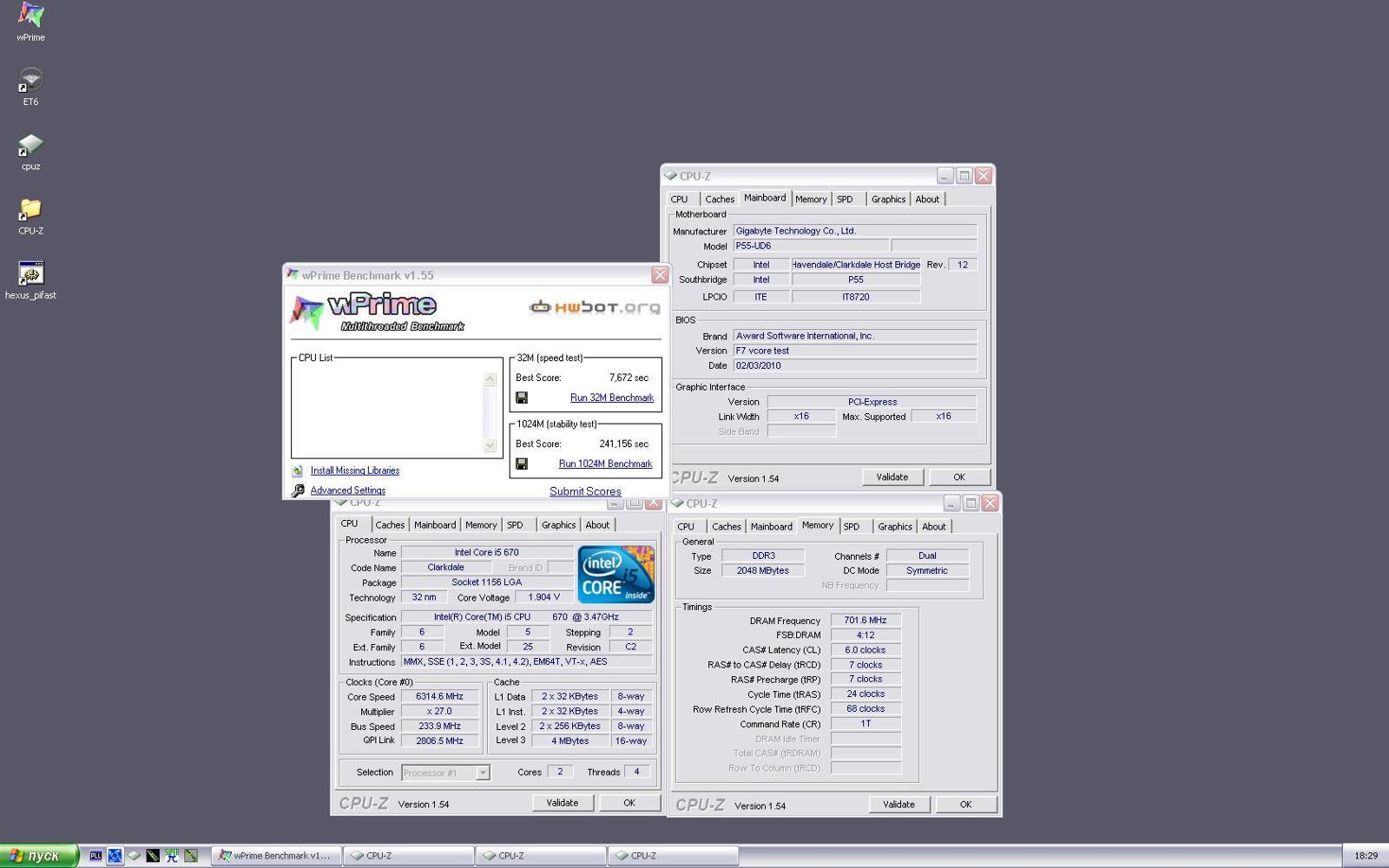Open Graphics tab in Memory CPU-Z window
1389x868 pixels.
pos(895,526)
